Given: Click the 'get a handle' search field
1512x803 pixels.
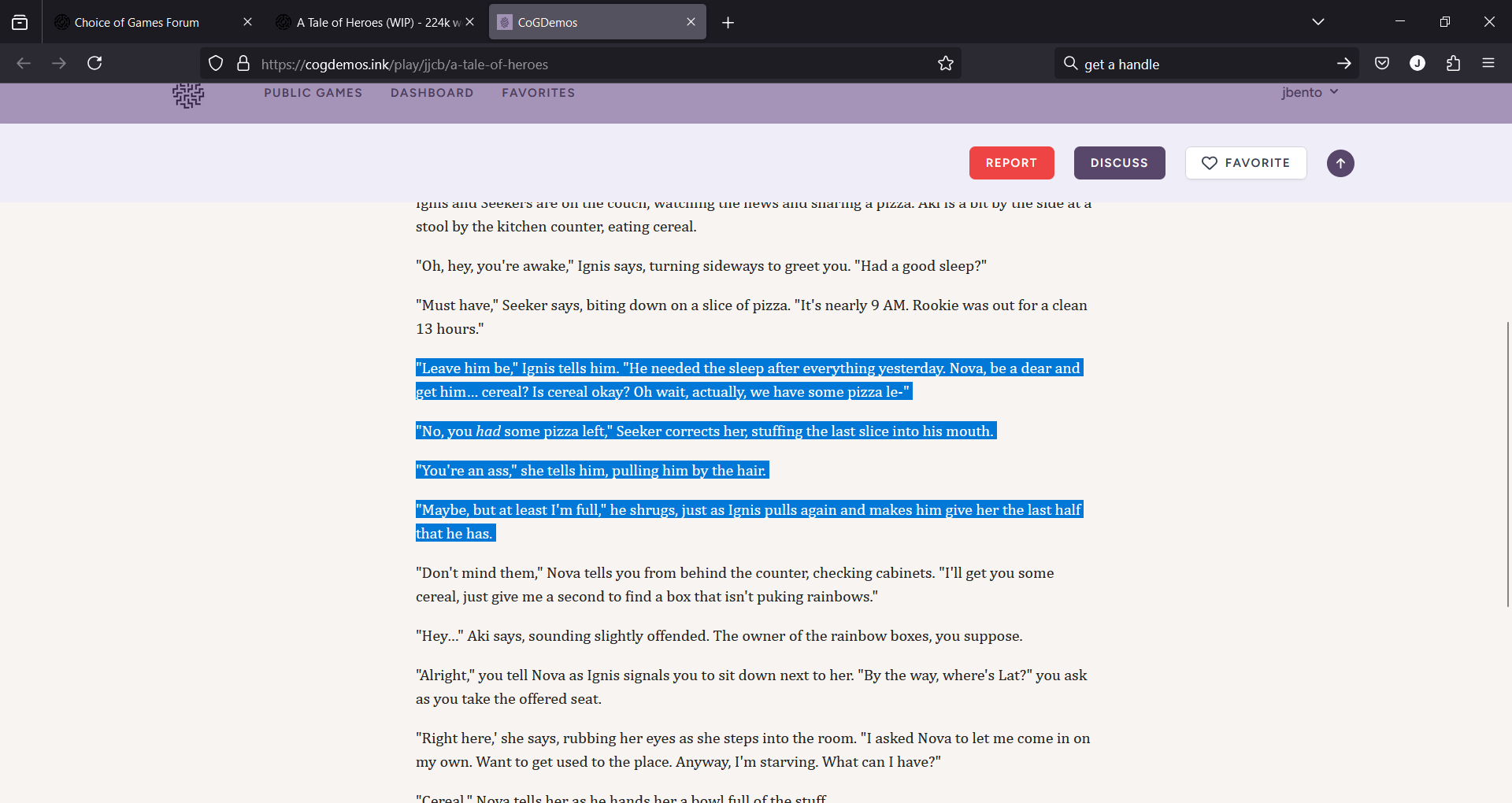Looking at the screenshot, I should coord(1205,65).
